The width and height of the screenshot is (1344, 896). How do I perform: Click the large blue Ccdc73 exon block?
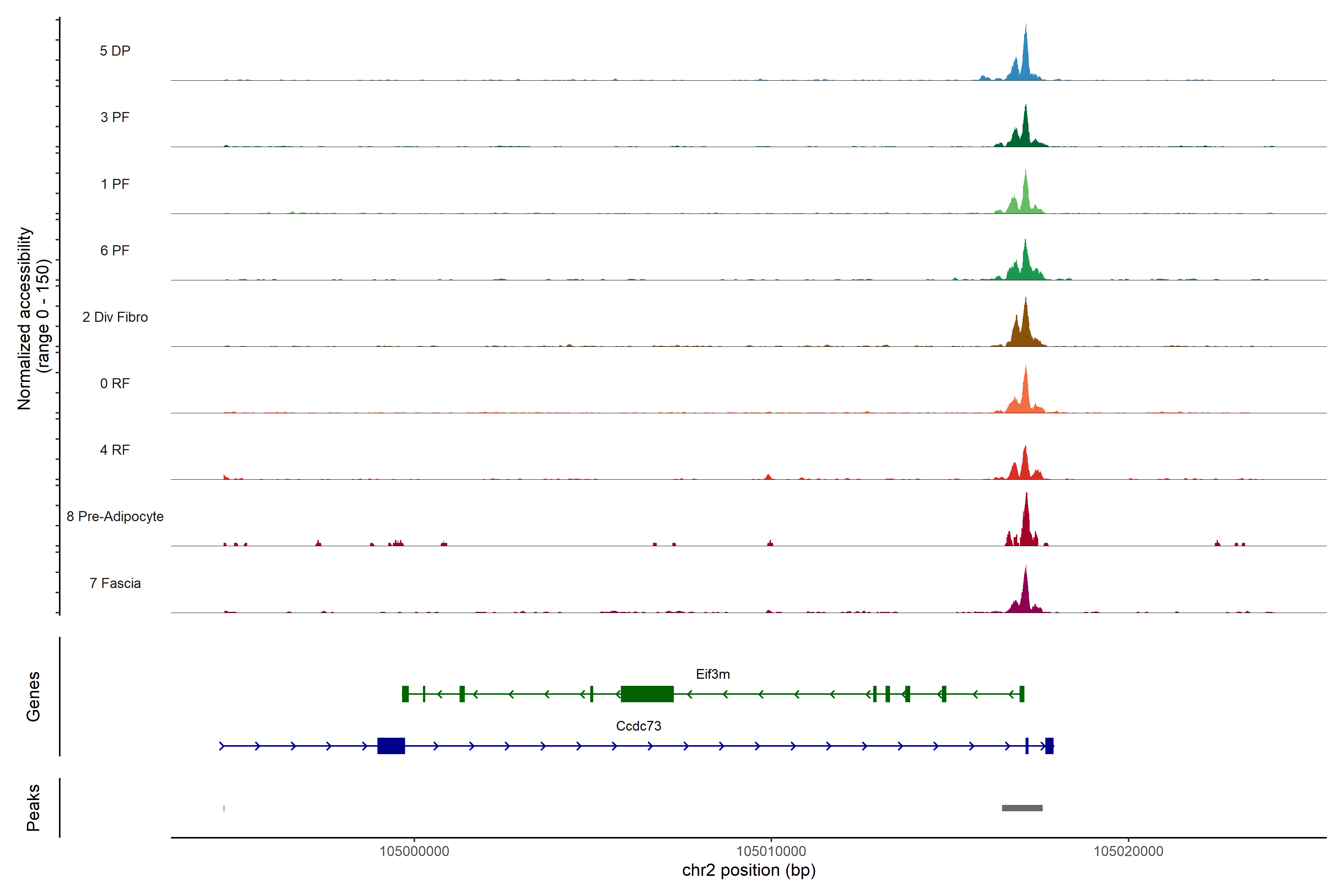click(391, 746)
